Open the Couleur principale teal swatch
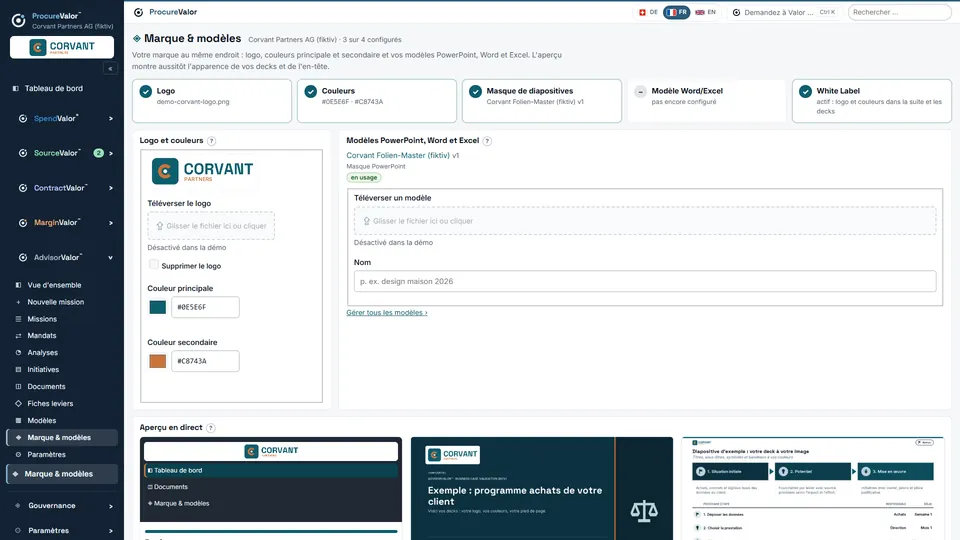960x540 pixels. [157, 307]
